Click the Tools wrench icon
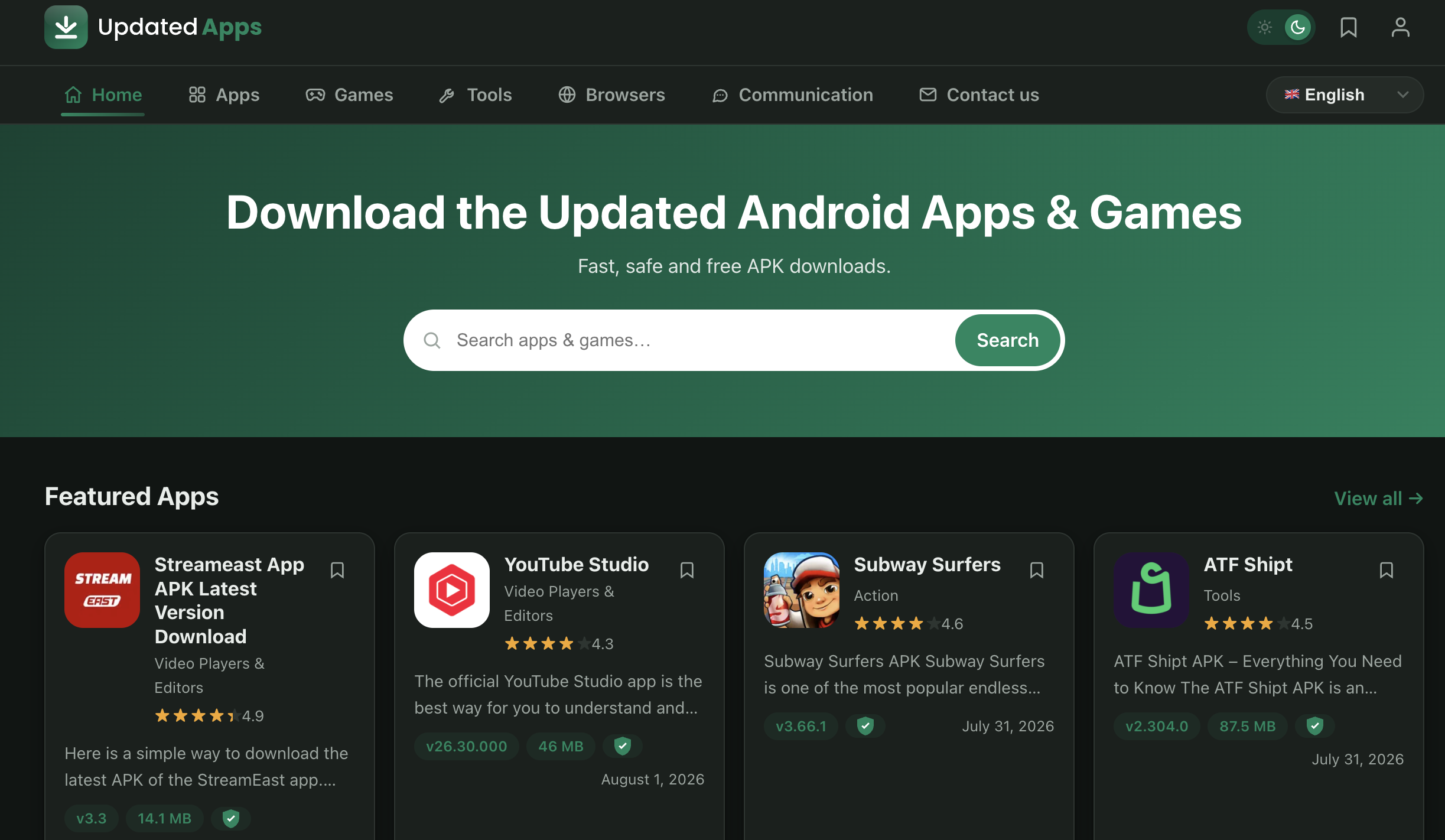Screen dimensions: 1445x840 (x=447, y=95)
